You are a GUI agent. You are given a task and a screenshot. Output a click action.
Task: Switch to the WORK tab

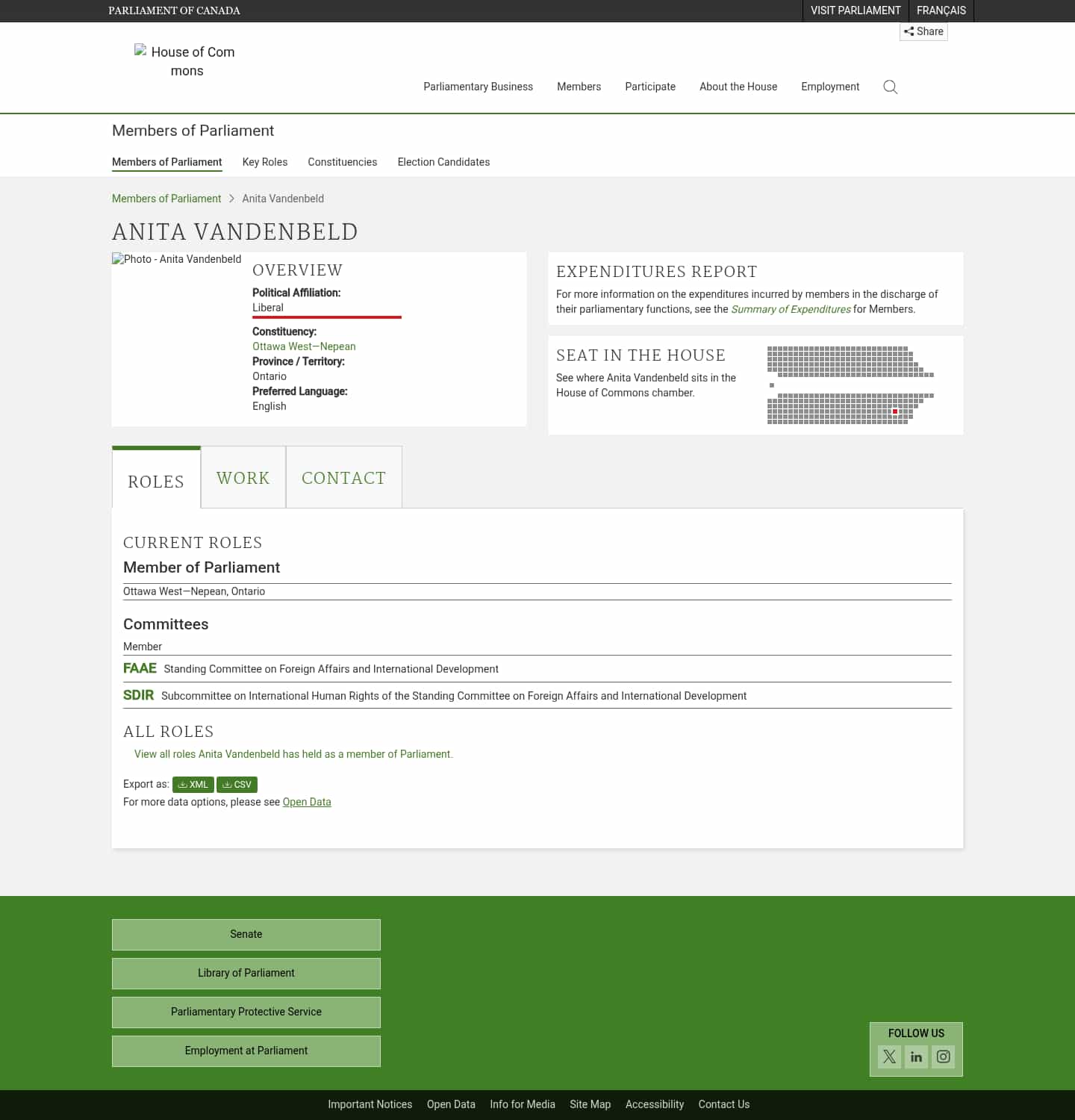pyautogui.click(x=243, y=477)
